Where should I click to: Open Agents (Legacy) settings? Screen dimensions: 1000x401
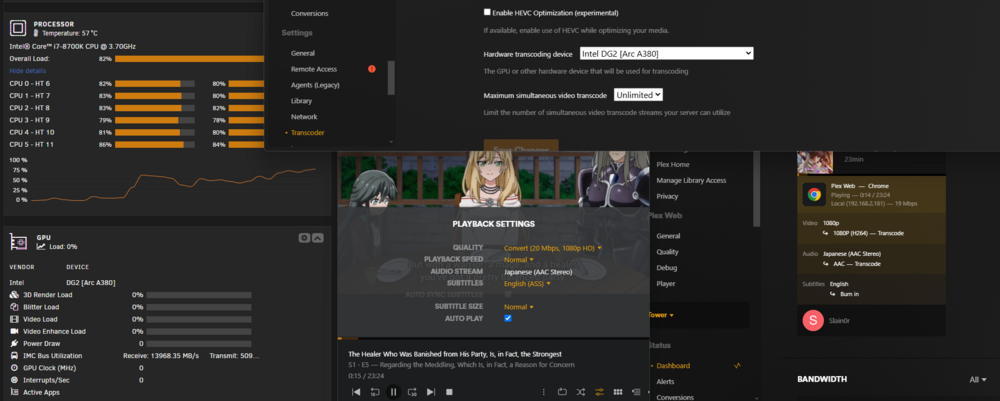pos(315,85)
